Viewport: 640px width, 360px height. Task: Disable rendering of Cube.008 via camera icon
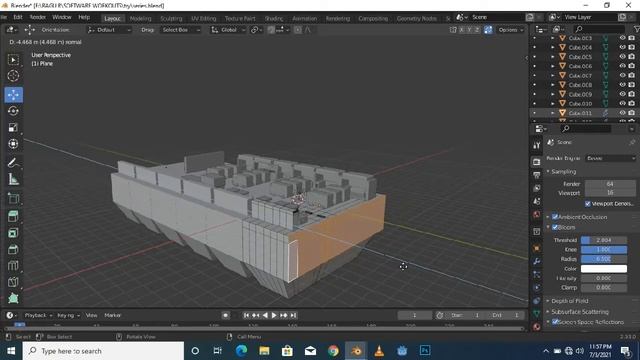tap(632, 85)
